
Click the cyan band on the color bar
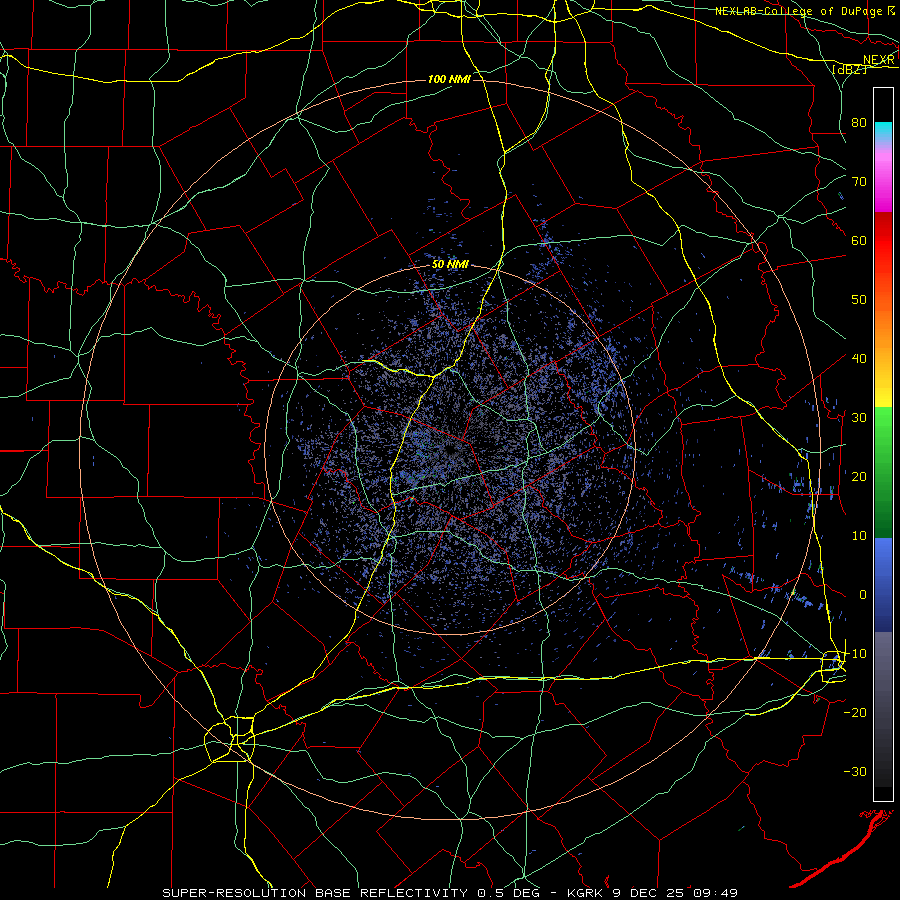tap(883, 131)
